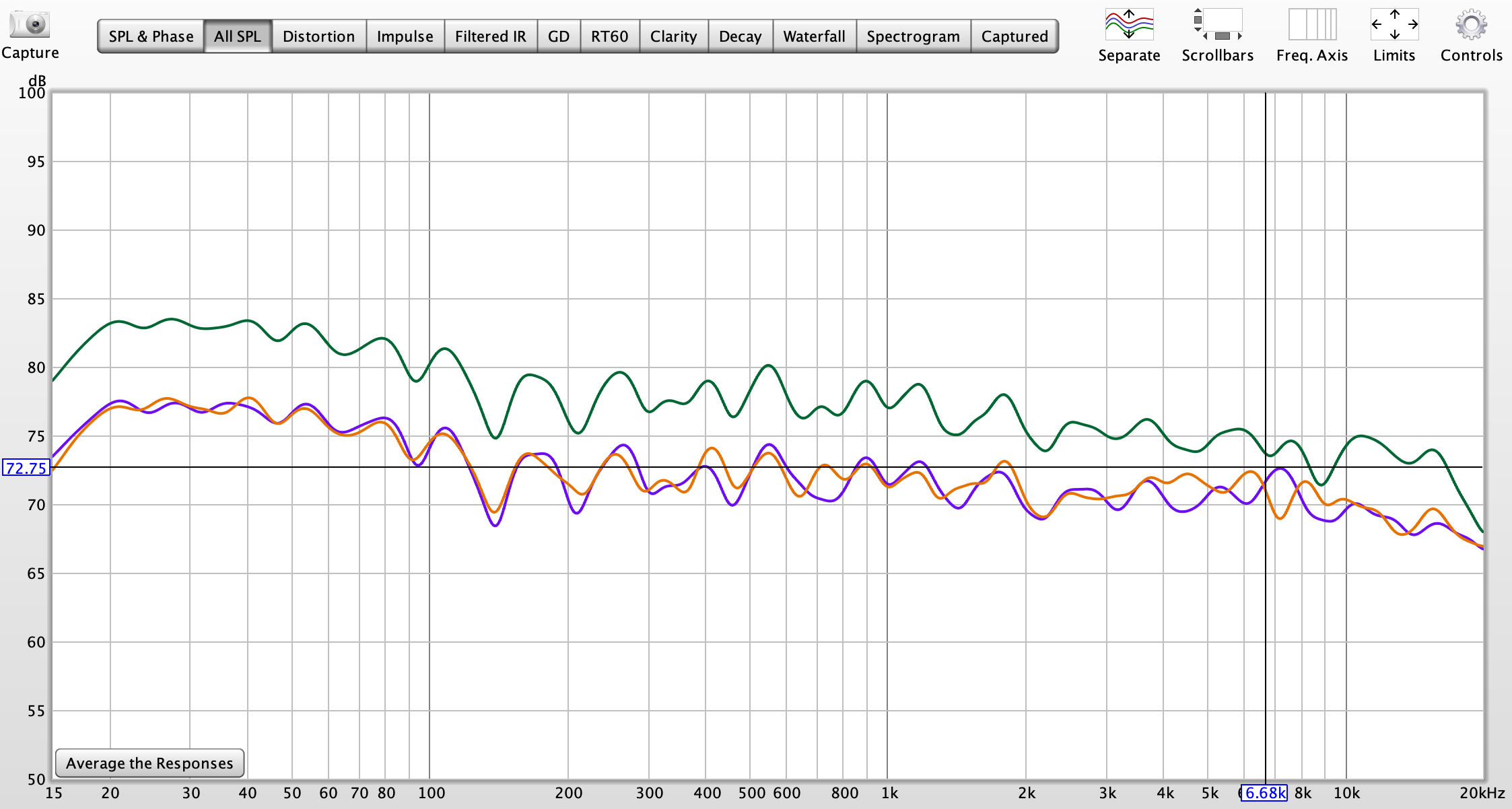The width and height of the screenshot is (1512, 809).
Task: Open the Distortion tab
Action: coord(318,36)
